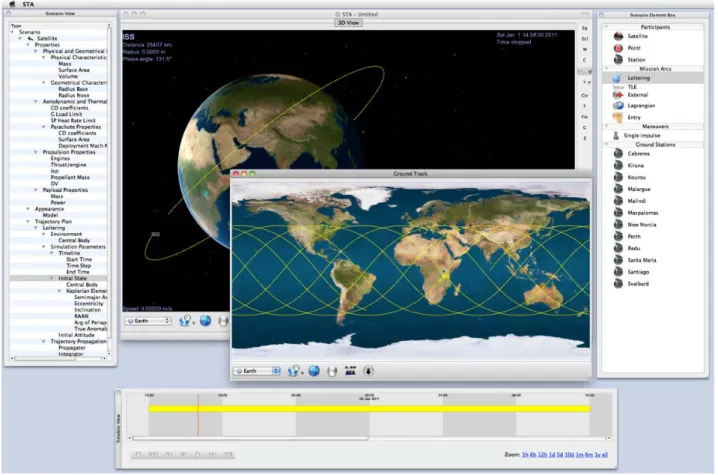This screenshot has width=718, height=475.
Task: Click the red current-time marker on timeline
Action: (198, 415)
